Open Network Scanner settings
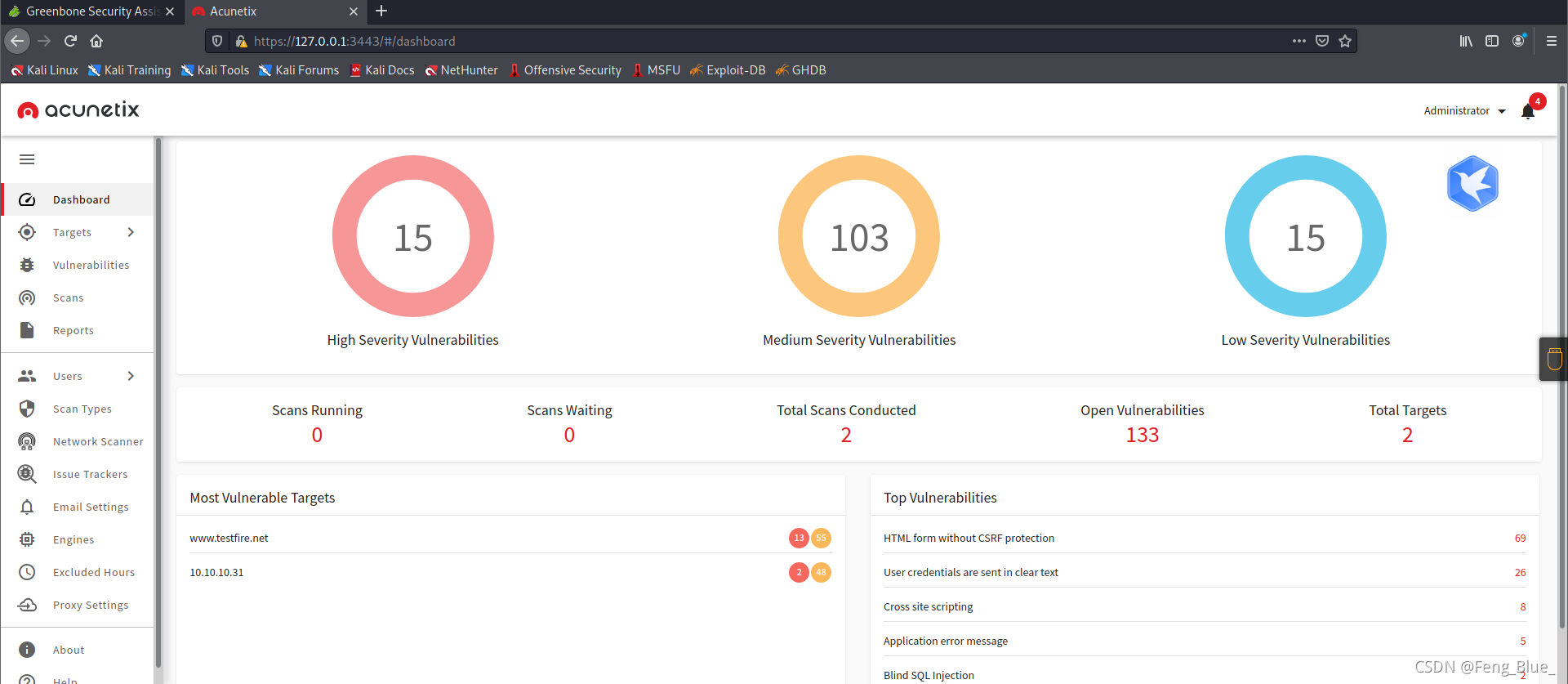The width and height of the screenshot is (1568, 684). pyautogui.click(x=78, y=441)
